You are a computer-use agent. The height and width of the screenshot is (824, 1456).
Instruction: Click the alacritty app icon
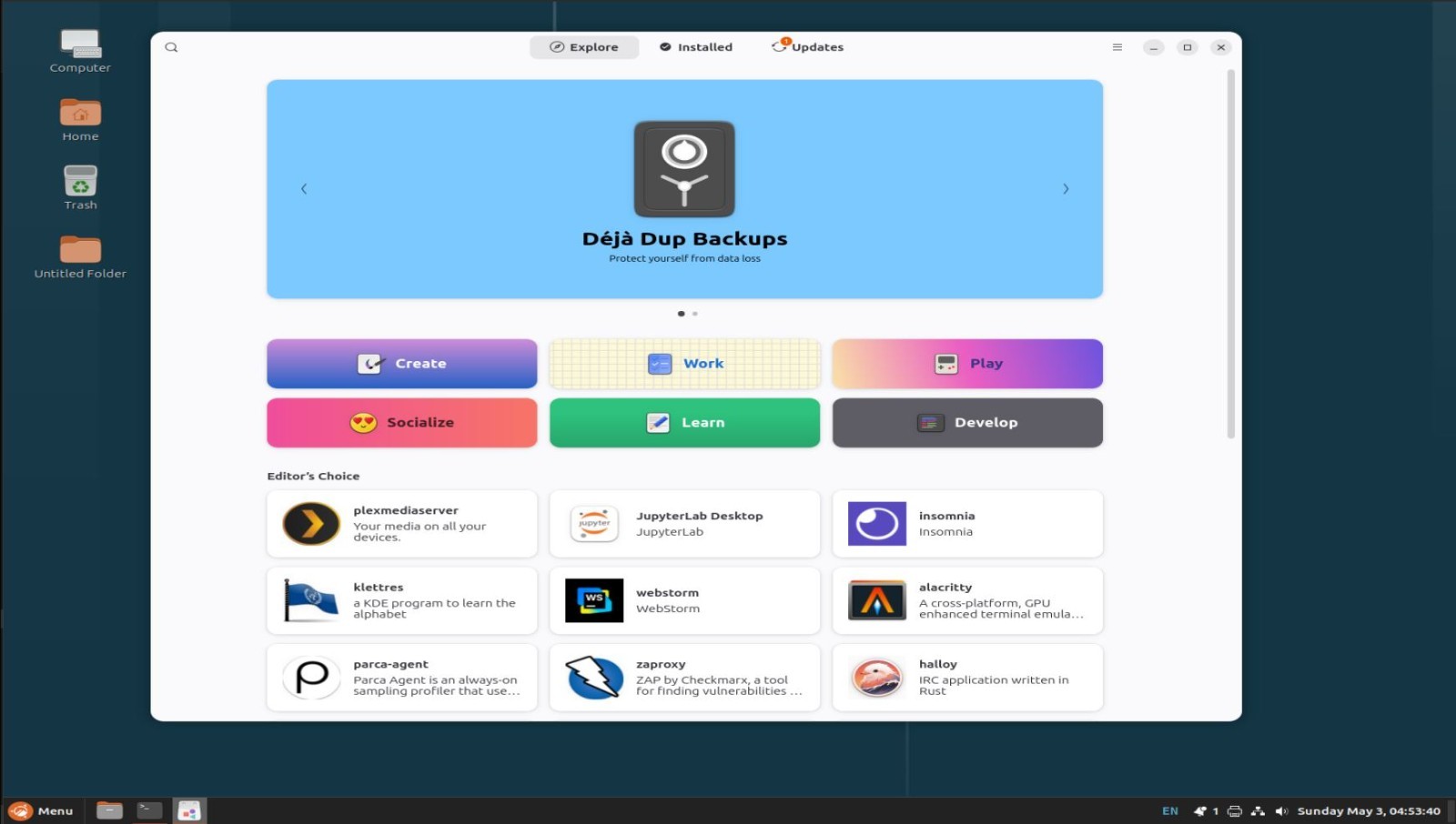point(877,601)
